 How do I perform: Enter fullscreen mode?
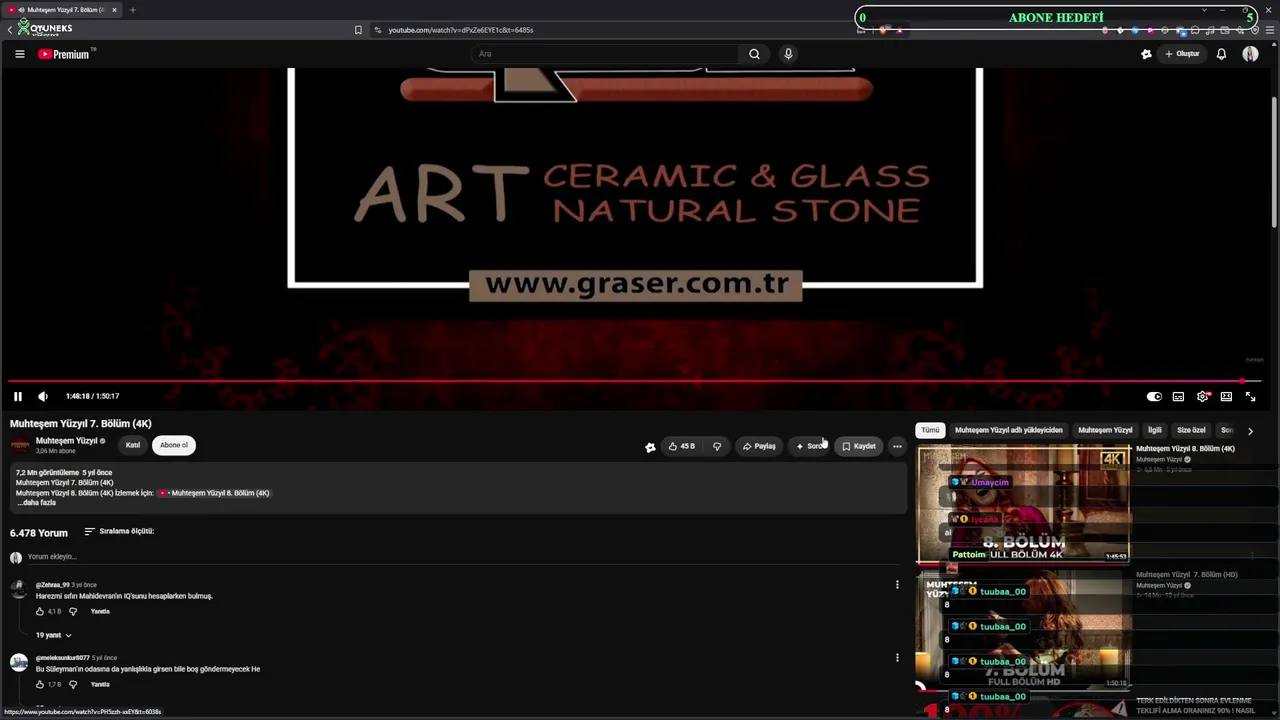1250,396
